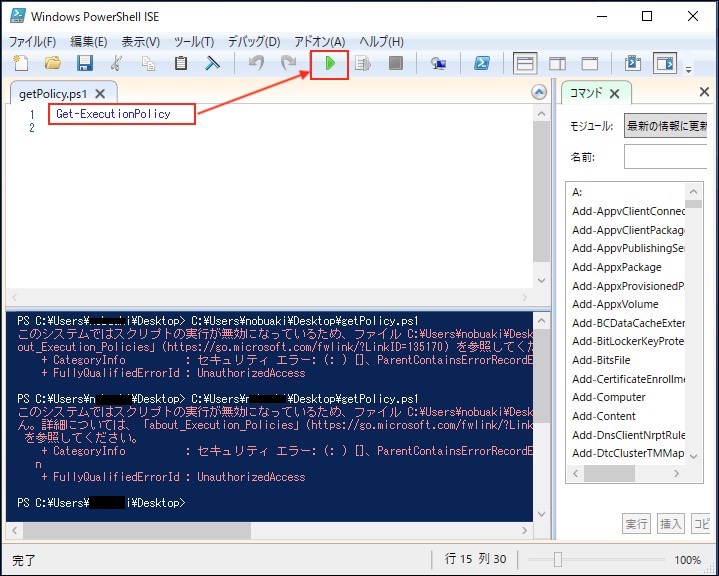Open script with folder icon
Image resolution: width=719 pixels, height=576 pixels.
click(52, 63)
